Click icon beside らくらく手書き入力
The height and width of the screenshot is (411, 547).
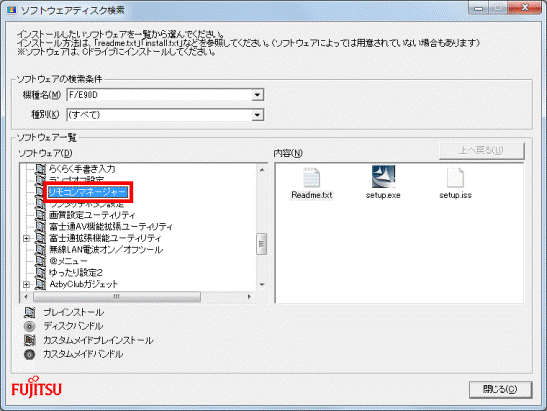click(40, 169)
